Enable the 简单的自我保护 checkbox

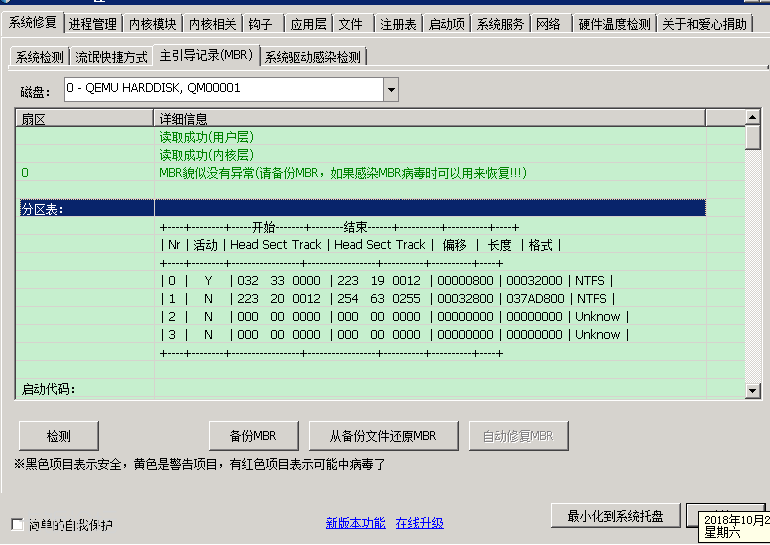(x=17, y=524)
